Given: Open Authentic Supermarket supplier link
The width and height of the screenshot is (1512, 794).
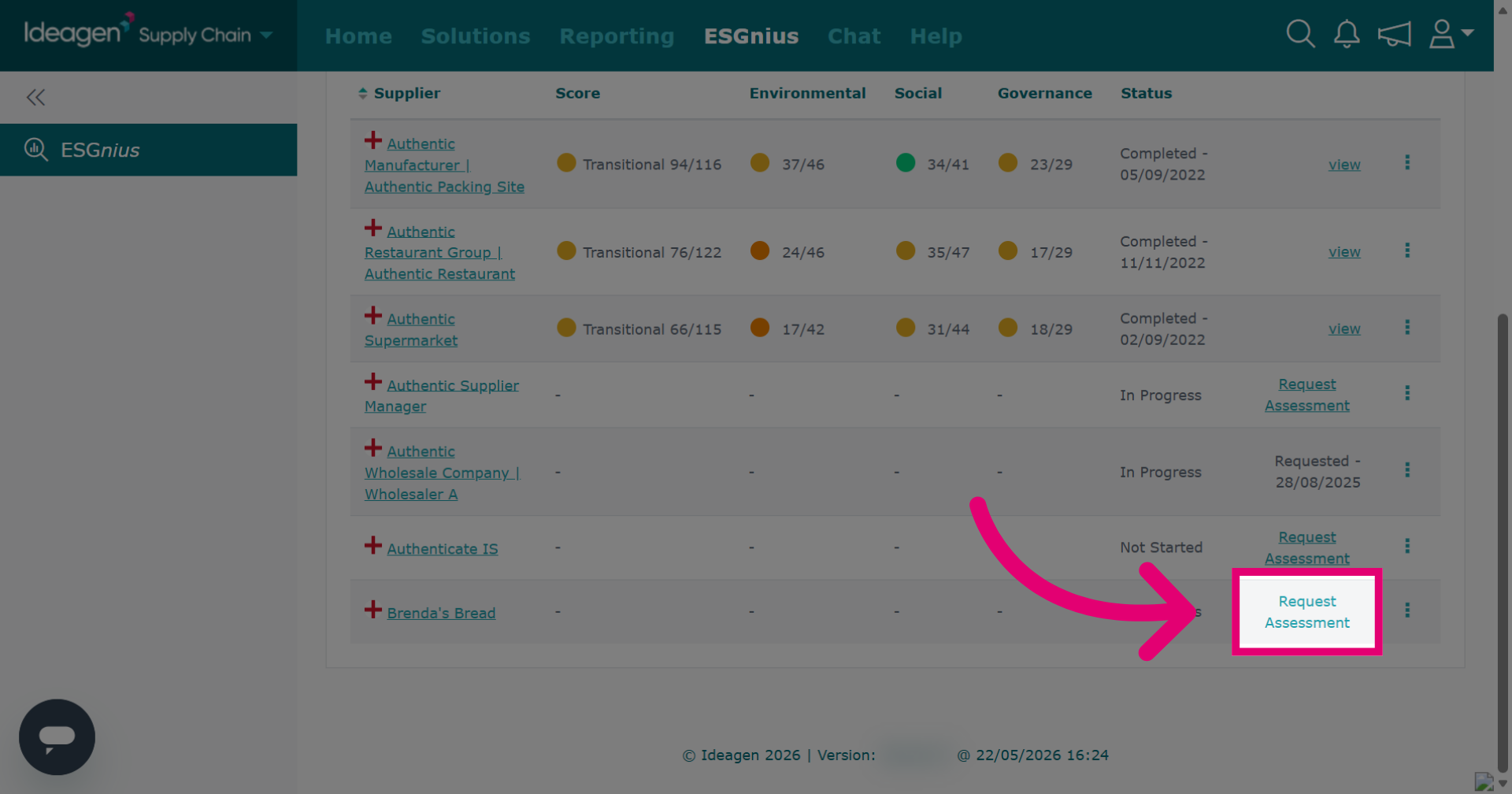Looking at the screenshot, I should pos(411,330).
